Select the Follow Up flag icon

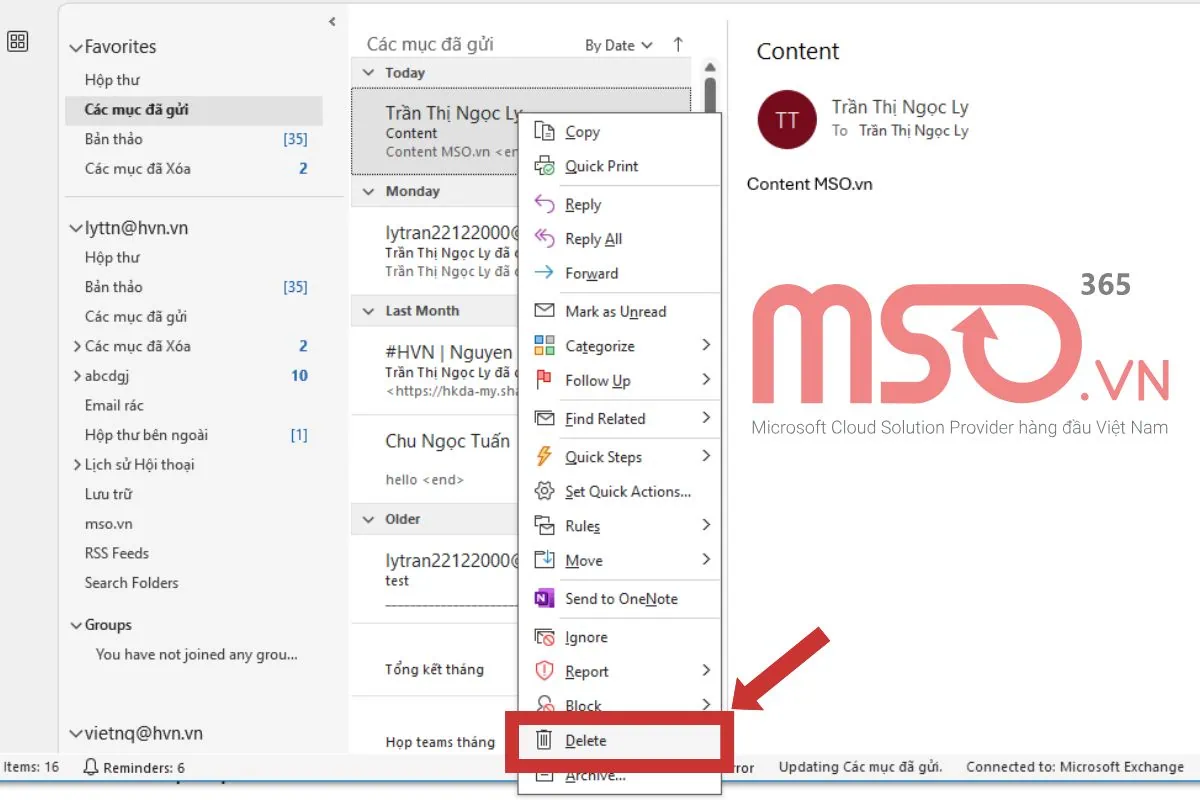point(541,380)
